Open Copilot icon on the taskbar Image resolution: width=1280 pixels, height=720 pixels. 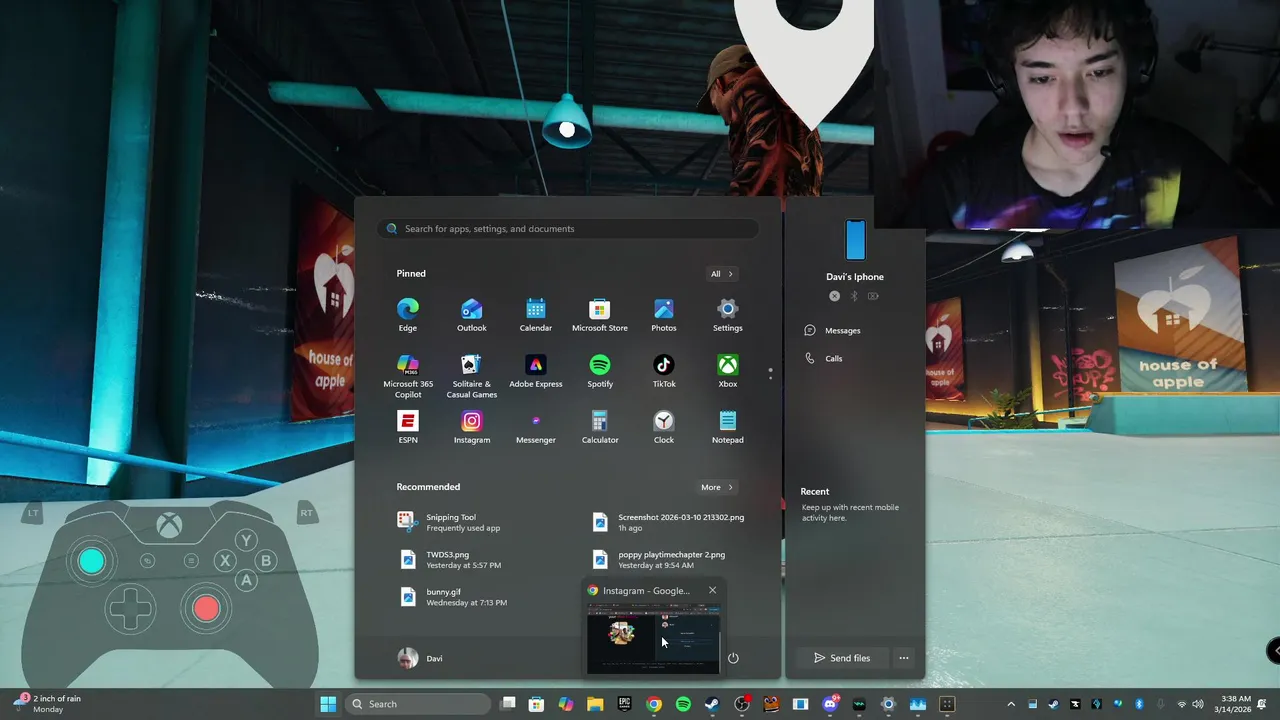pyautogui.click(x=566, y=704)
